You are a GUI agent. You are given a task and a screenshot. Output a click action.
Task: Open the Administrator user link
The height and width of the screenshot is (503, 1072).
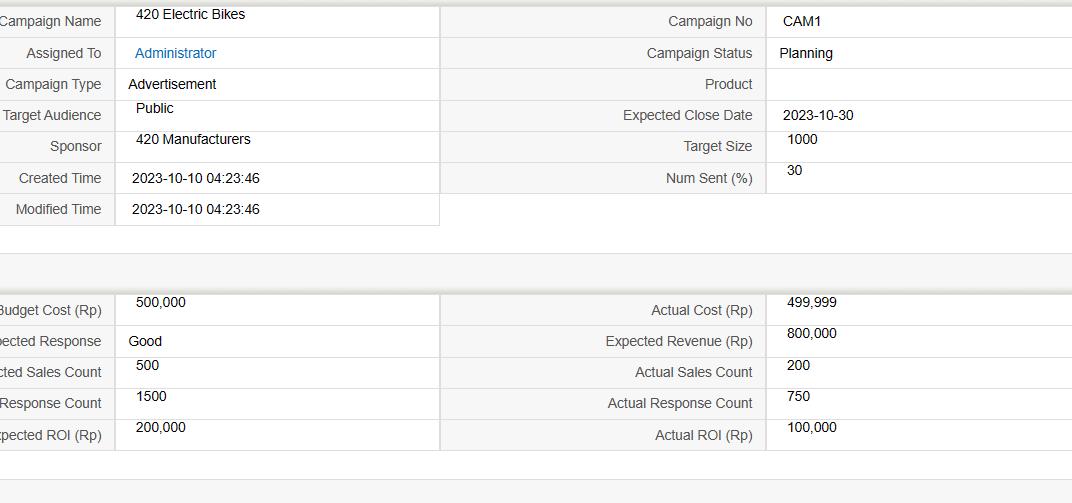[175, 53]
